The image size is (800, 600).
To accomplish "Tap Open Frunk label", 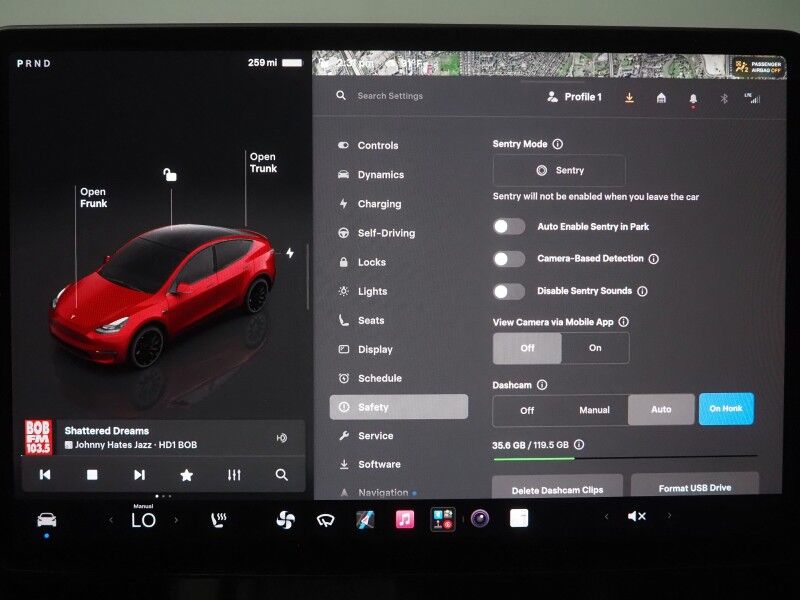I will tap(93, 197).
